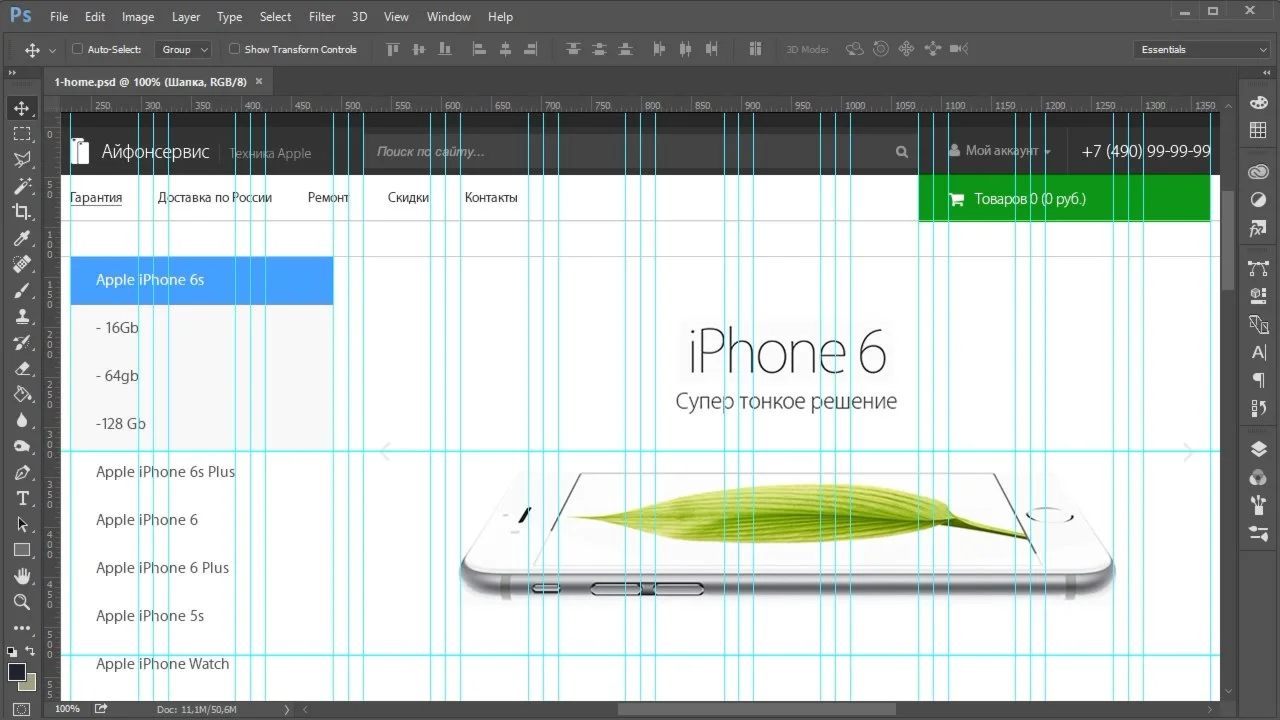Open the Swatches grid panel
The image size is (1280, 720).
(1258, 131)
